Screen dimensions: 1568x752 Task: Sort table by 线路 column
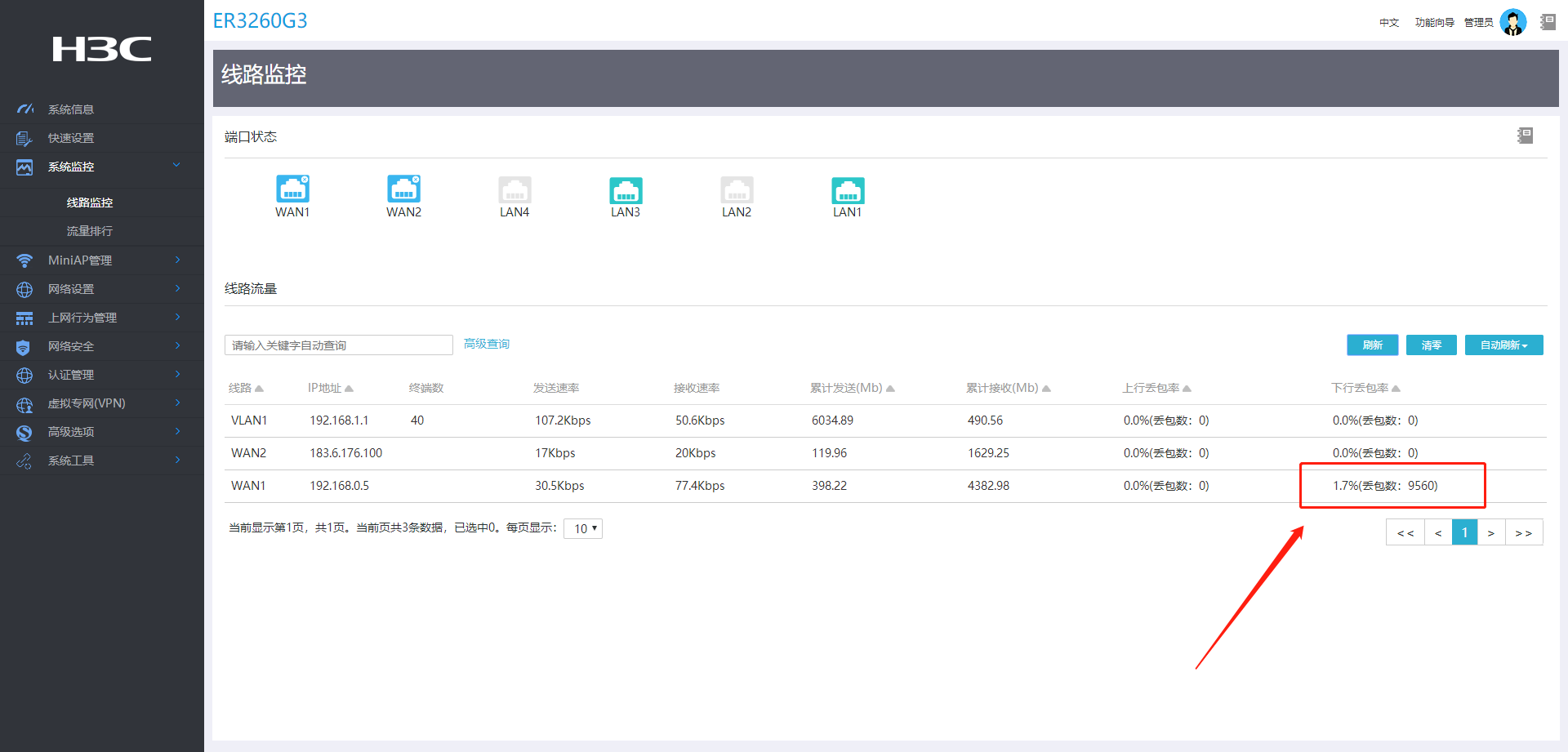pos(246,388)
